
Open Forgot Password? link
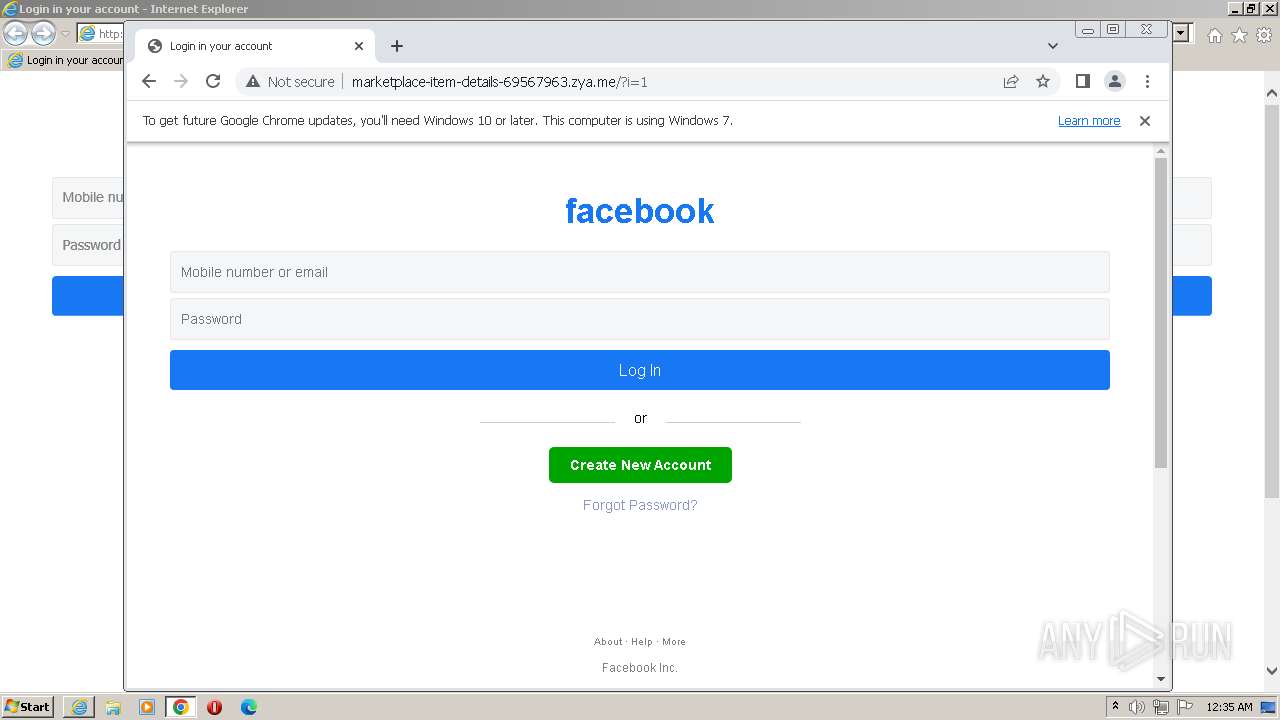click(640, 505)
